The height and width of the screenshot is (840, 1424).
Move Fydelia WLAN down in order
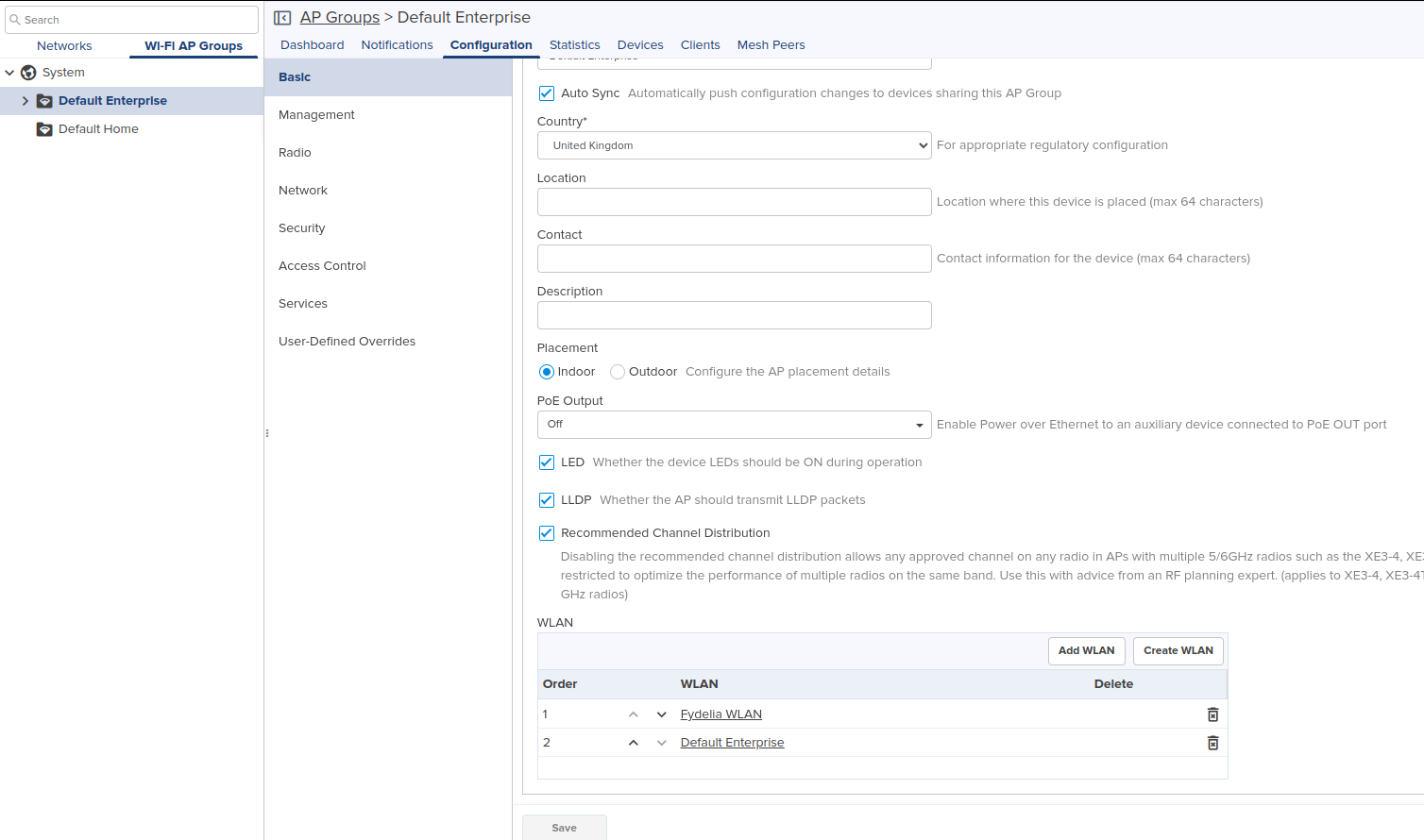(661, 714)
